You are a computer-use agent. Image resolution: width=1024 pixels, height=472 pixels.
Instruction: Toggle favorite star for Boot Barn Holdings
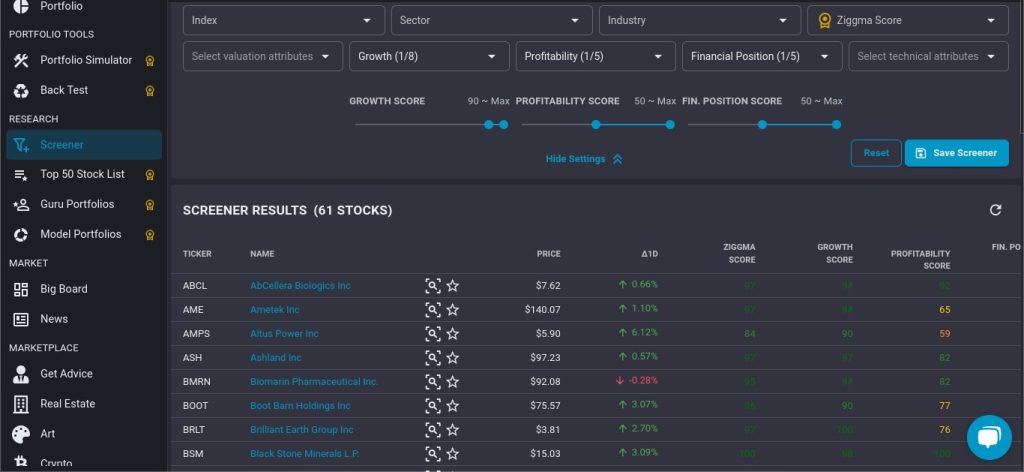coord(453,406)
